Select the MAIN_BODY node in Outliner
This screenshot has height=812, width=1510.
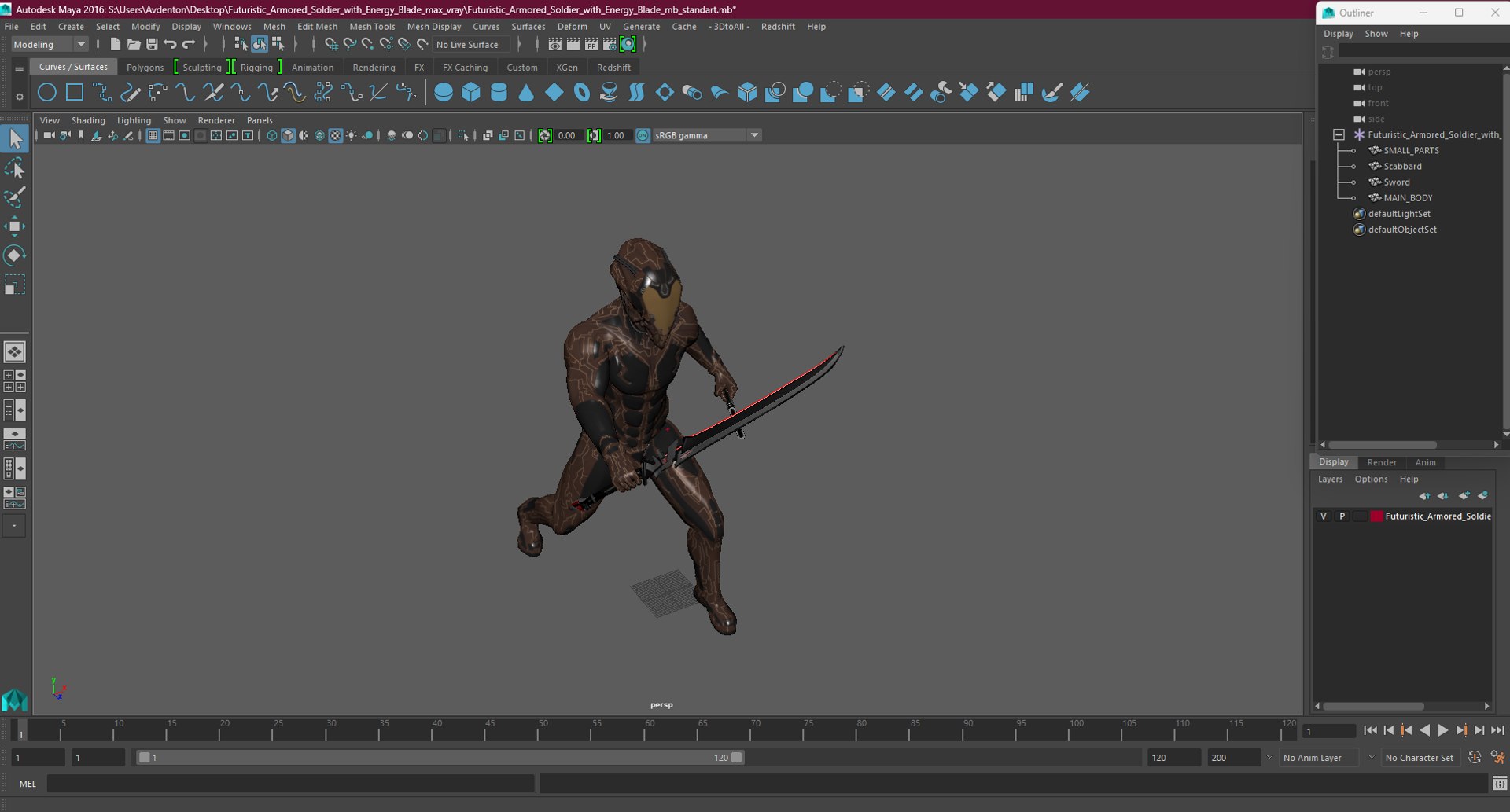pos(1407,198)
